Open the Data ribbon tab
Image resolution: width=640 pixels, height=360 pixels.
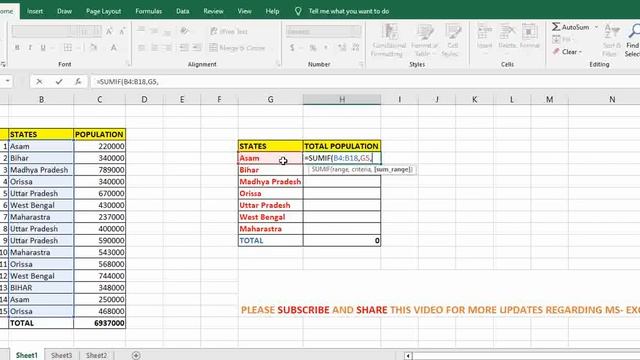pyautogui.click(x=182, y=11)
